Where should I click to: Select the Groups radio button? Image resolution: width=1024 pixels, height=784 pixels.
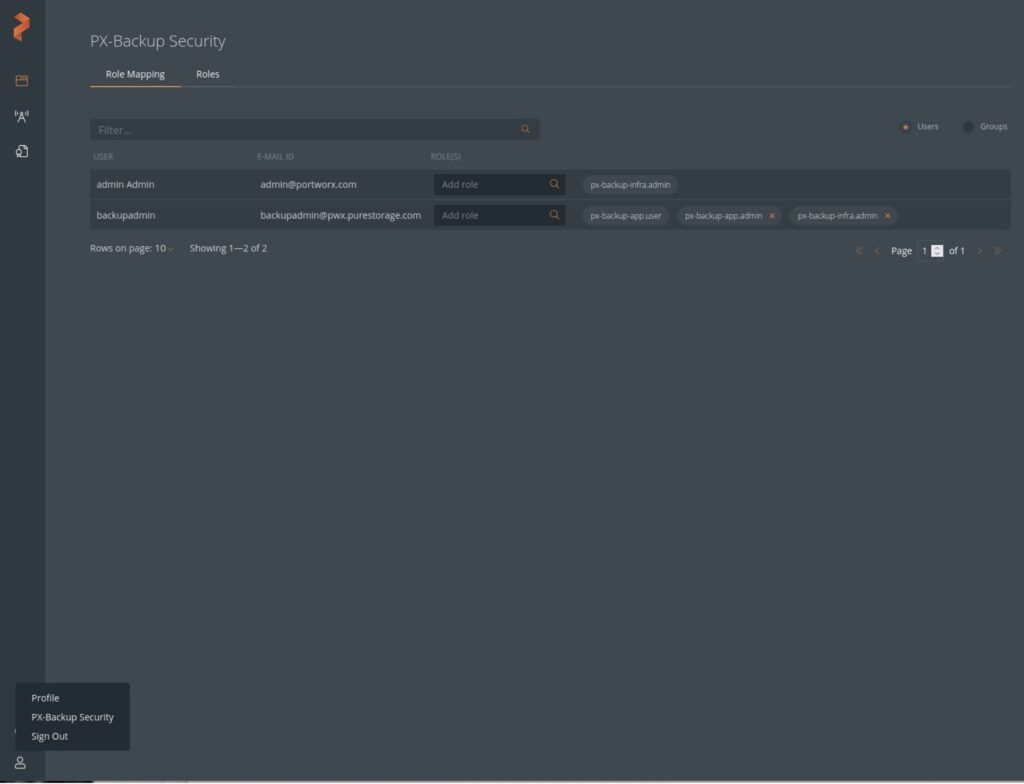968,127
